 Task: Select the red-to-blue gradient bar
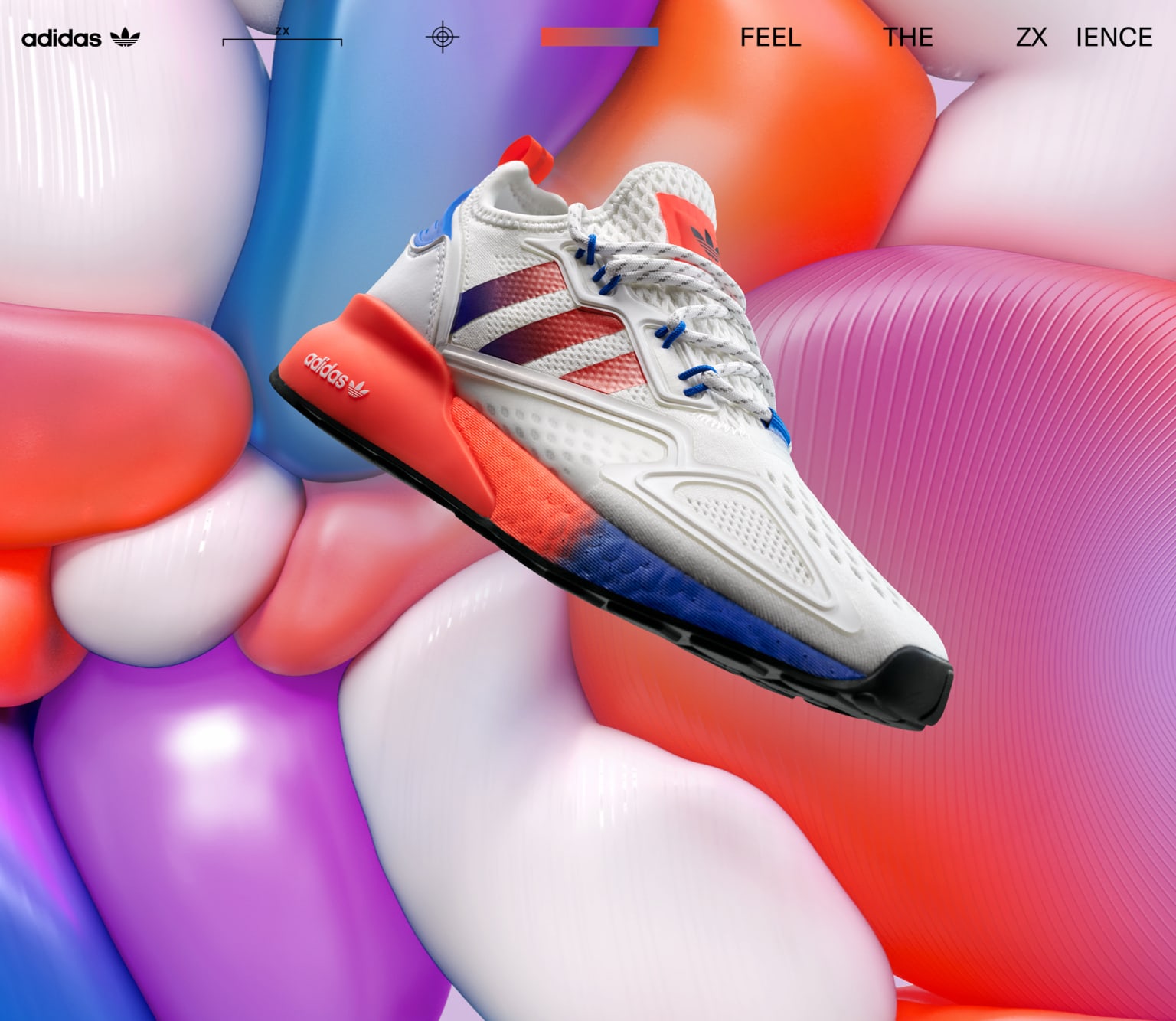(x=599, y=37)
